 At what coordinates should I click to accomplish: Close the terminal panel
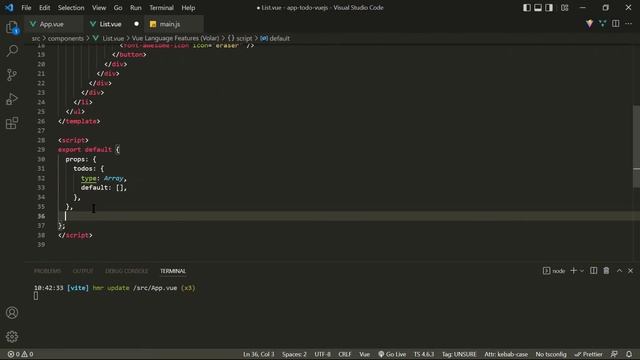[630, 271]
